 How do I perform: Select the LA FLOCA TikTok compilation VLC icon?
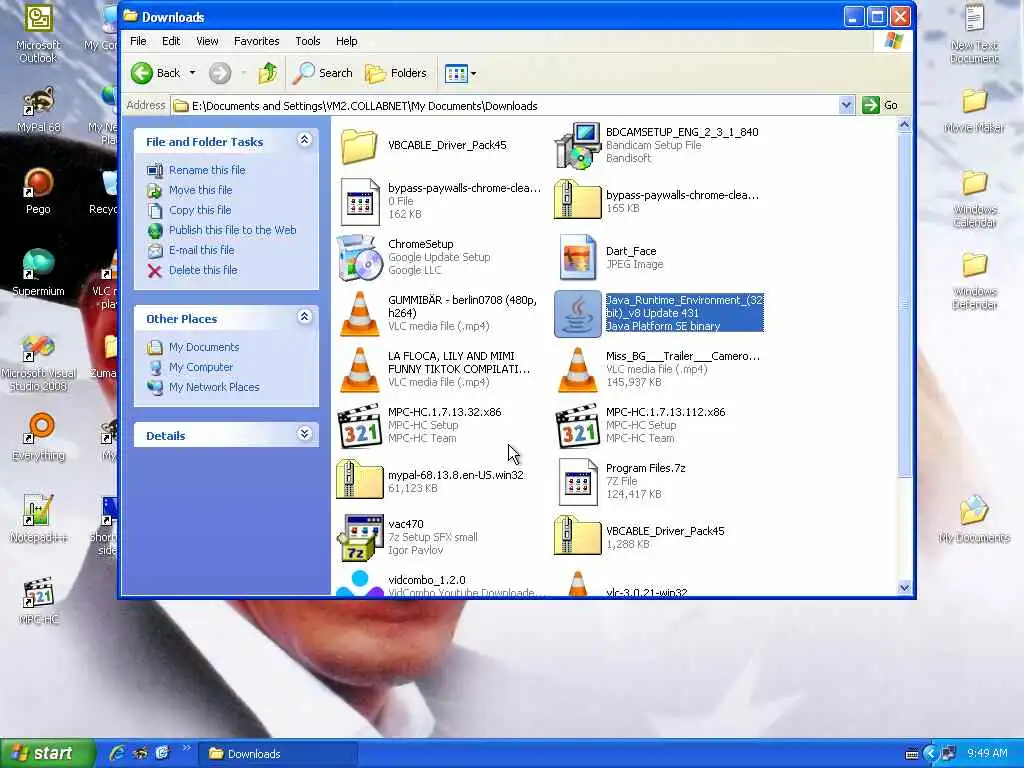(x=359, y=370)
